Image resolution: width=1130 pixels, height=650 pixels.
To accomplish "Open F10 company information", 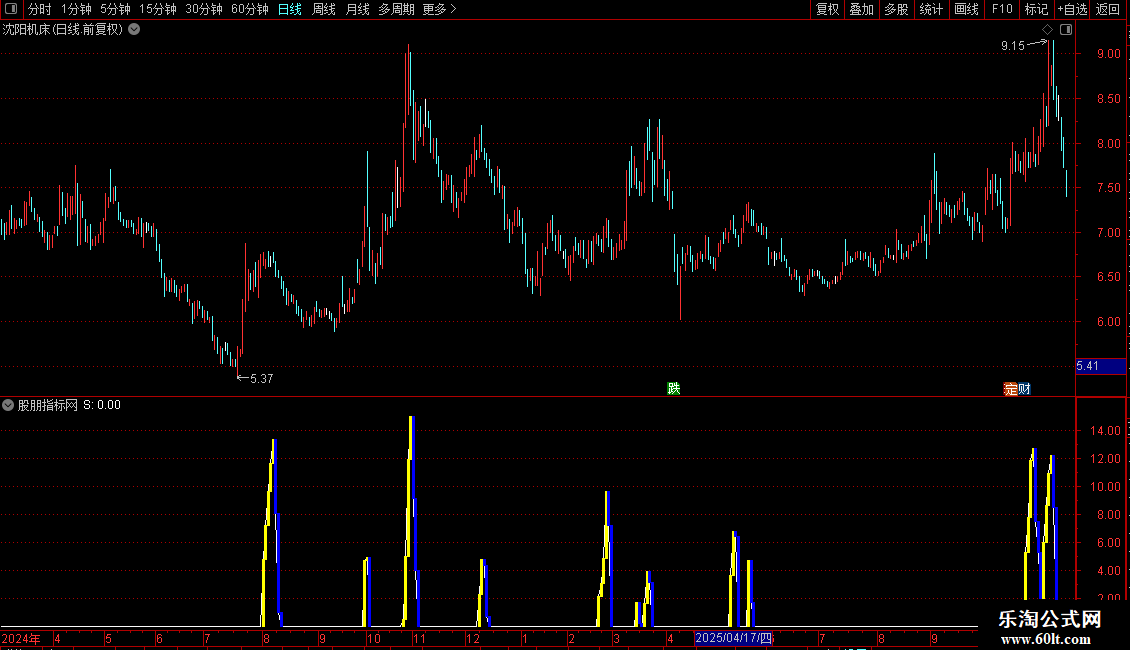I will 1002,9.
